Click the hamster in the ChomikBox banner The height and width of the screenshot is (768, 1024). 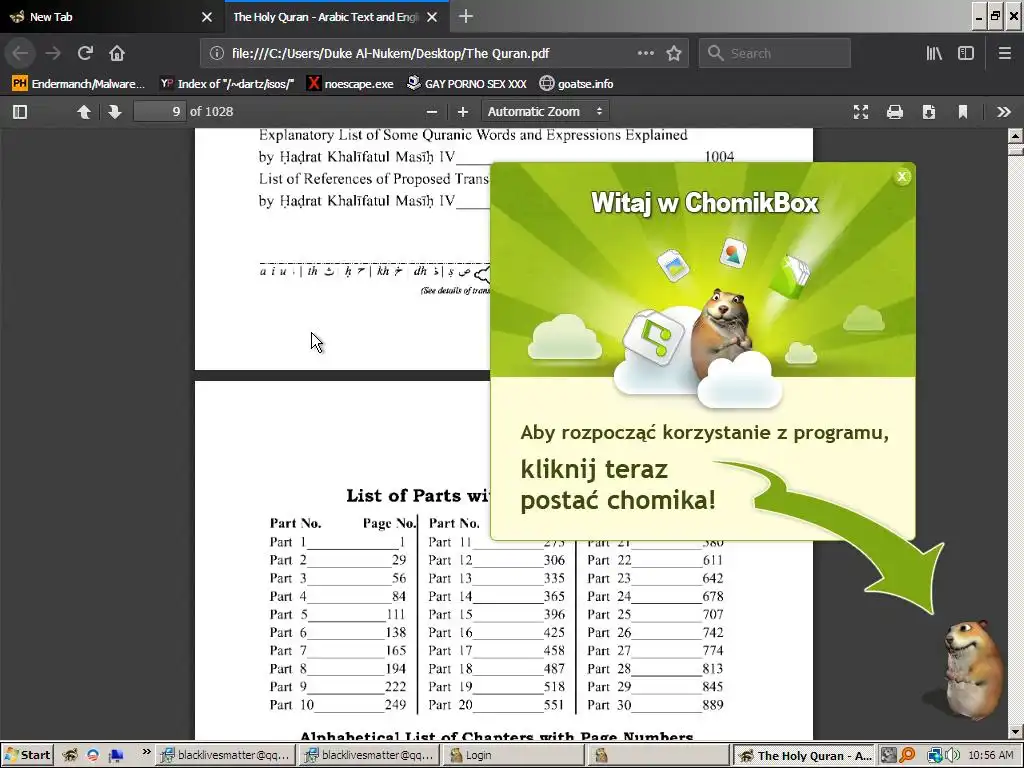[722, 333]
